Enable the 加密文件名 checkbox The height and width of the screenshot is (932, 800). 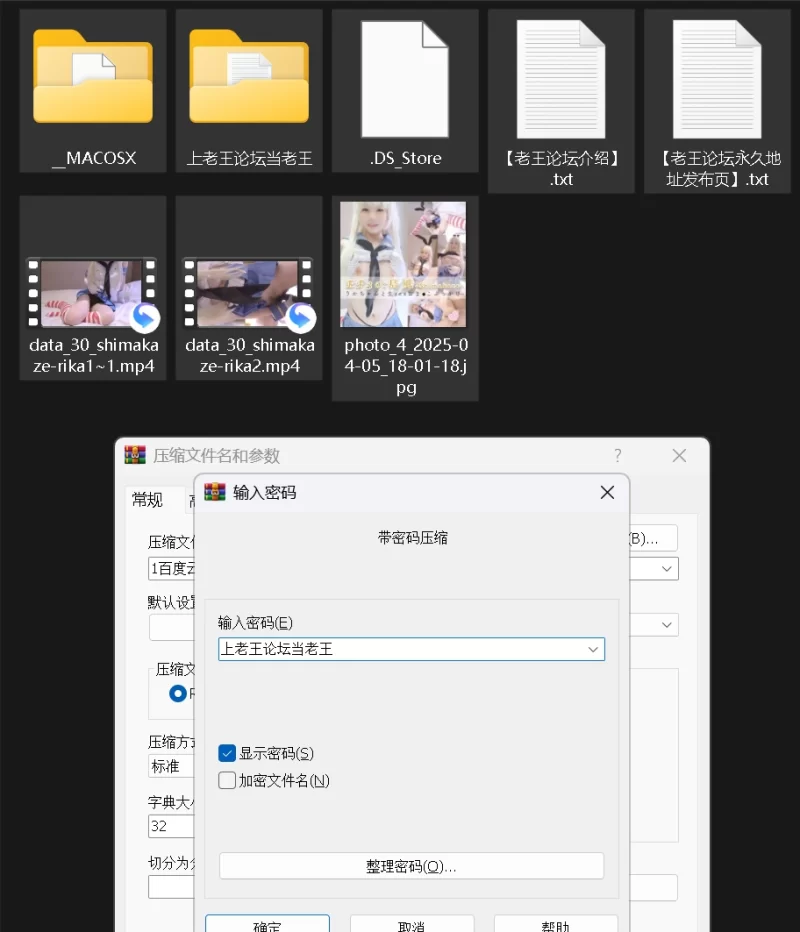pyautogui.click(x=227, y=781)
